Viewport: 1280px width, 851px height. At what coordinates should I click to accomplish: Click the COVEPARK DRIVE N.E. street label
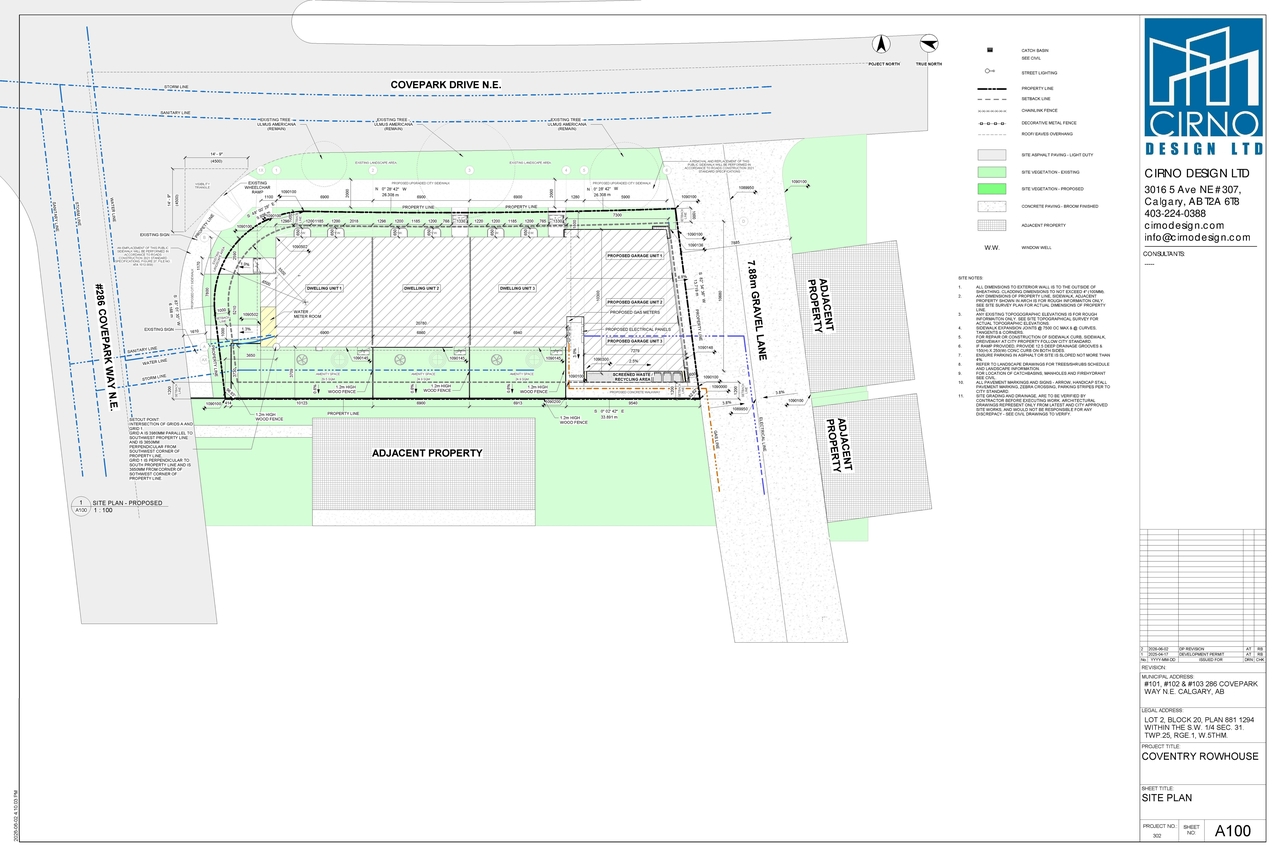446,85
